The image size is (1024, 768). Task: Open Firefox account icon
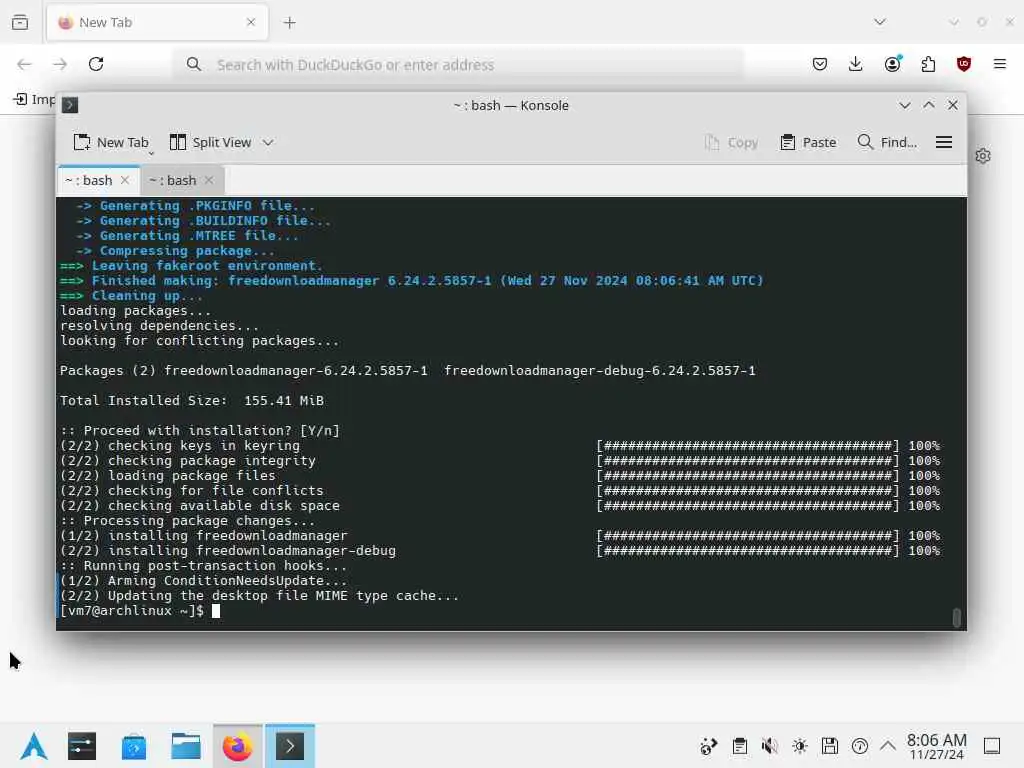click(x=892, y=64)
